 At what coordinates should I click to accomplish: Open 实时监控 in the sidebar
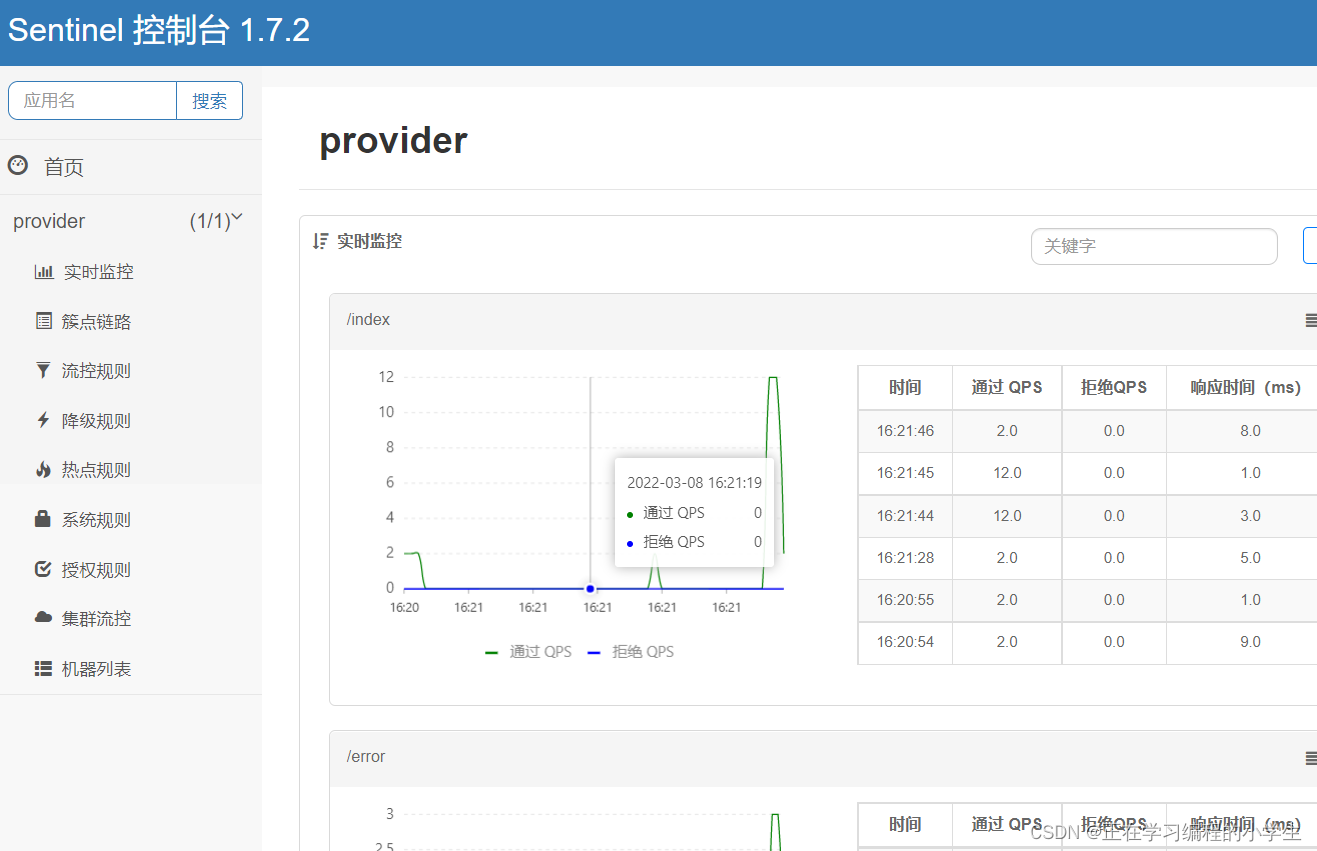pos(98,272)
